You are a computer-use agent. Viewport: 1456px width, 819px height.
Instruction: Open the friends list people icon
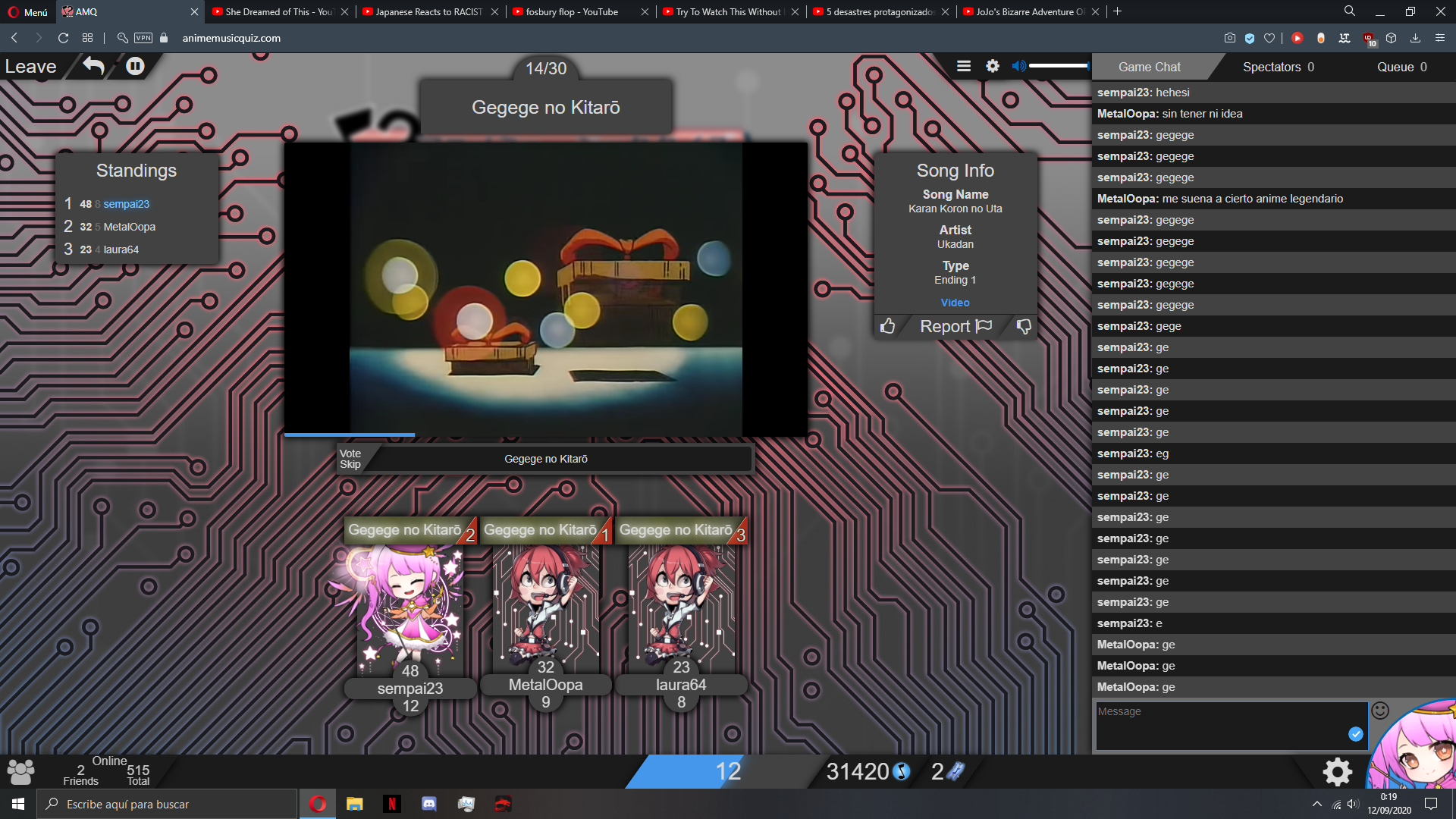coord(20,771)
